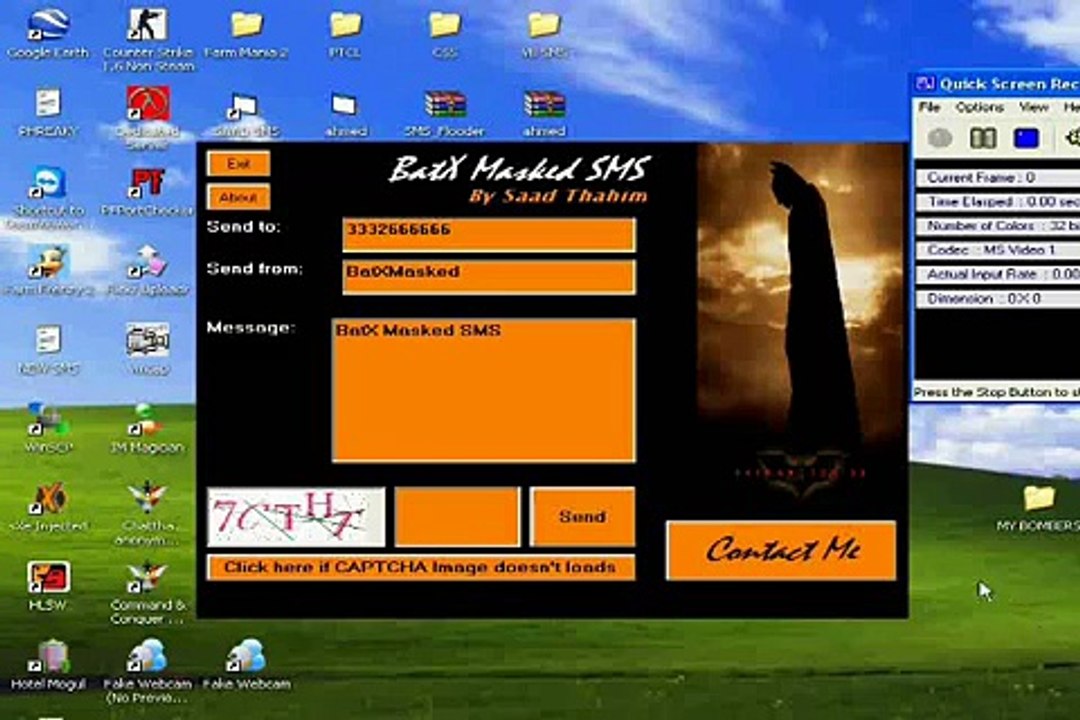Click the Send button
Screen dimensions: 1080x720
click(x=582, y=517)
